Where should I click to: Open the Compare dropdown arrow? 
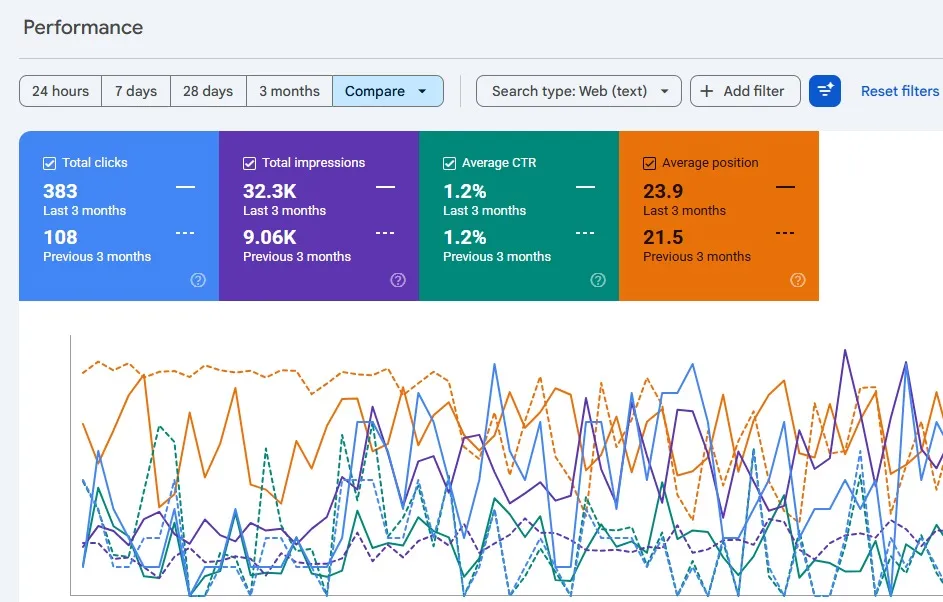pos(422,91)
